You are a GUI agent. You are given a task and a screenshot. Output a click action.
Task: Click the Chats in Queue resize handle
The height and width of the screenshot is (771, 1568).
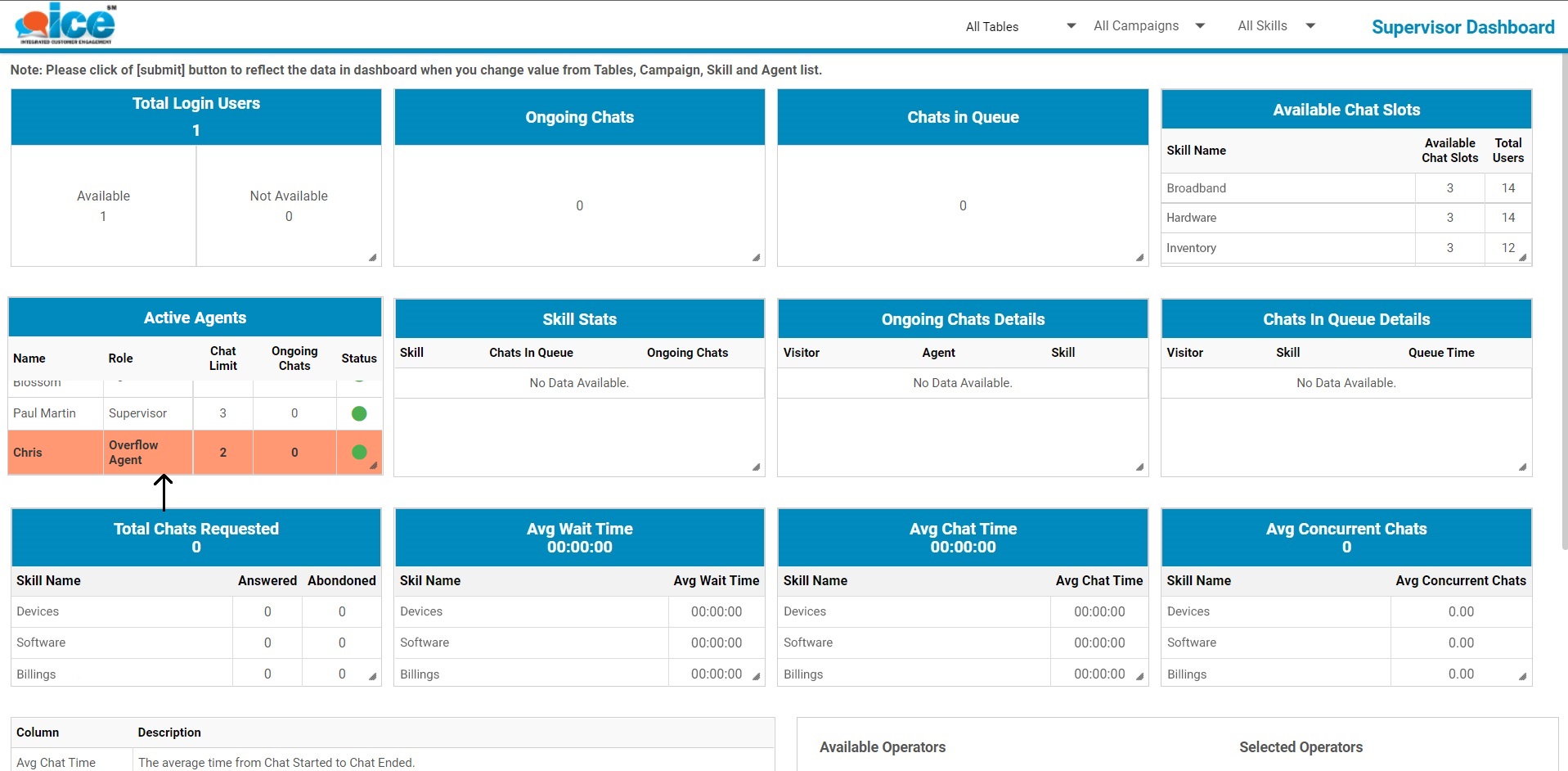[x=1139, y=258]
